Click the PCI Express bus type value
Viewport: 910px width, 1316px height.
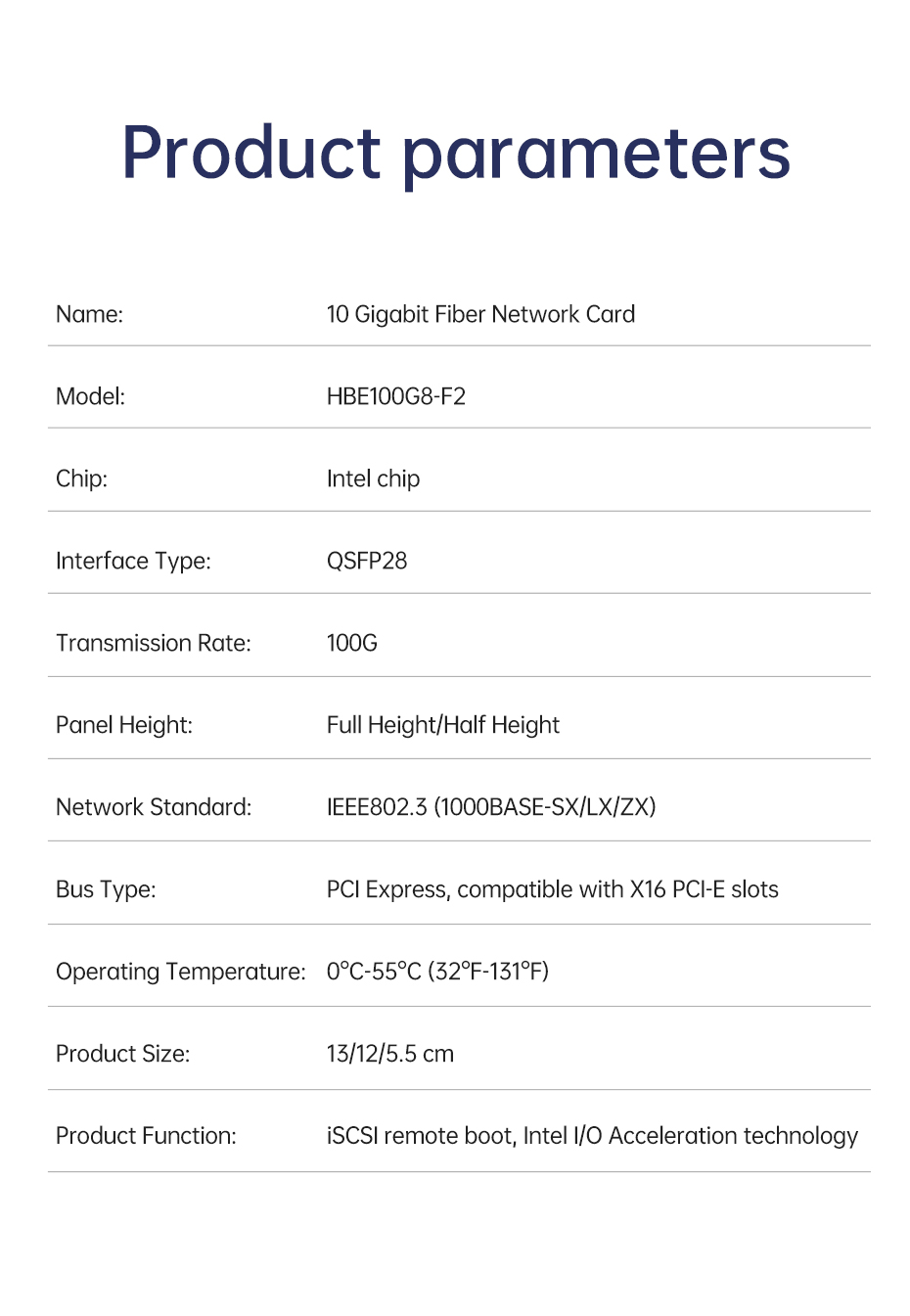point(553,889)
